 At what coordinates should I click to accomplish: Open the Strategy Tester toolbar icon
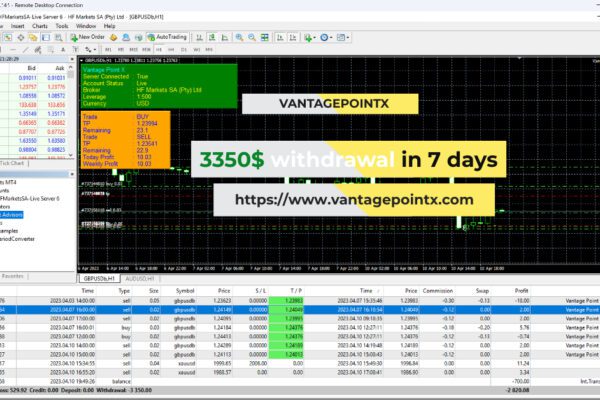(59, 38)
